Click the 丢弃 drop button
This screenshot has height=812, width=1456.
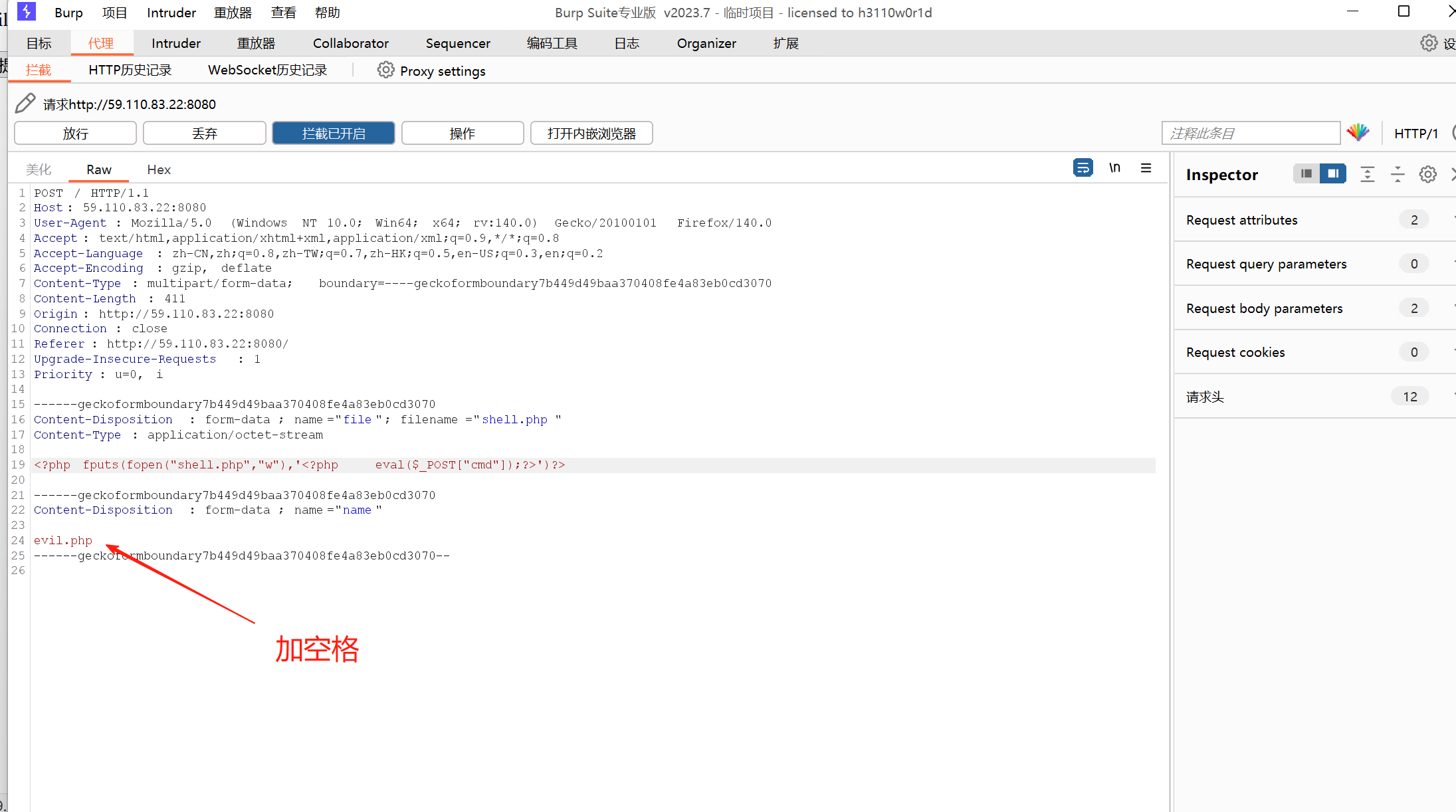click(205, 133)
